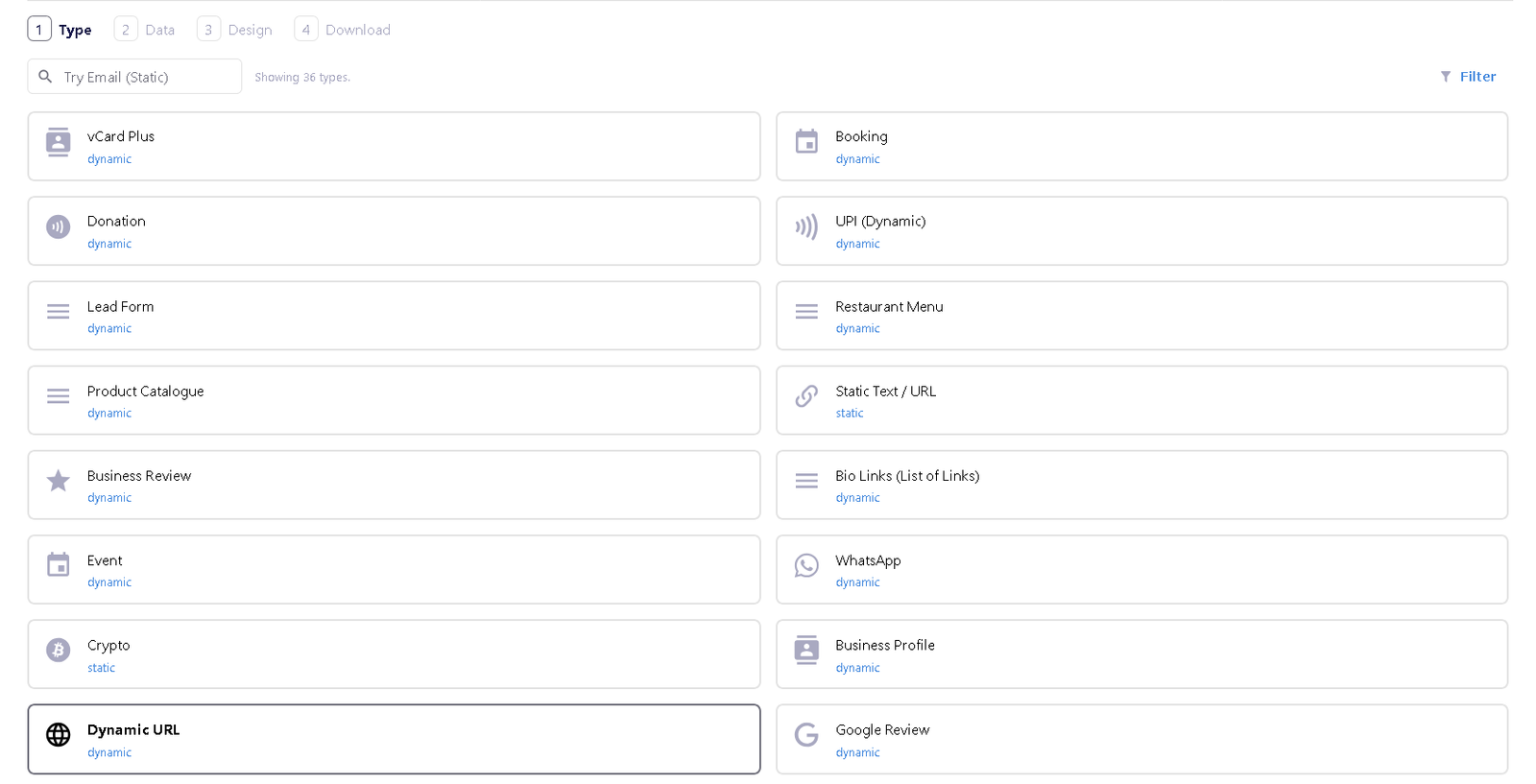Viewport: 1536px width, 784px height.
Task: Click dynamic tag under WhatsApp
Action: [x=857, y=582]
